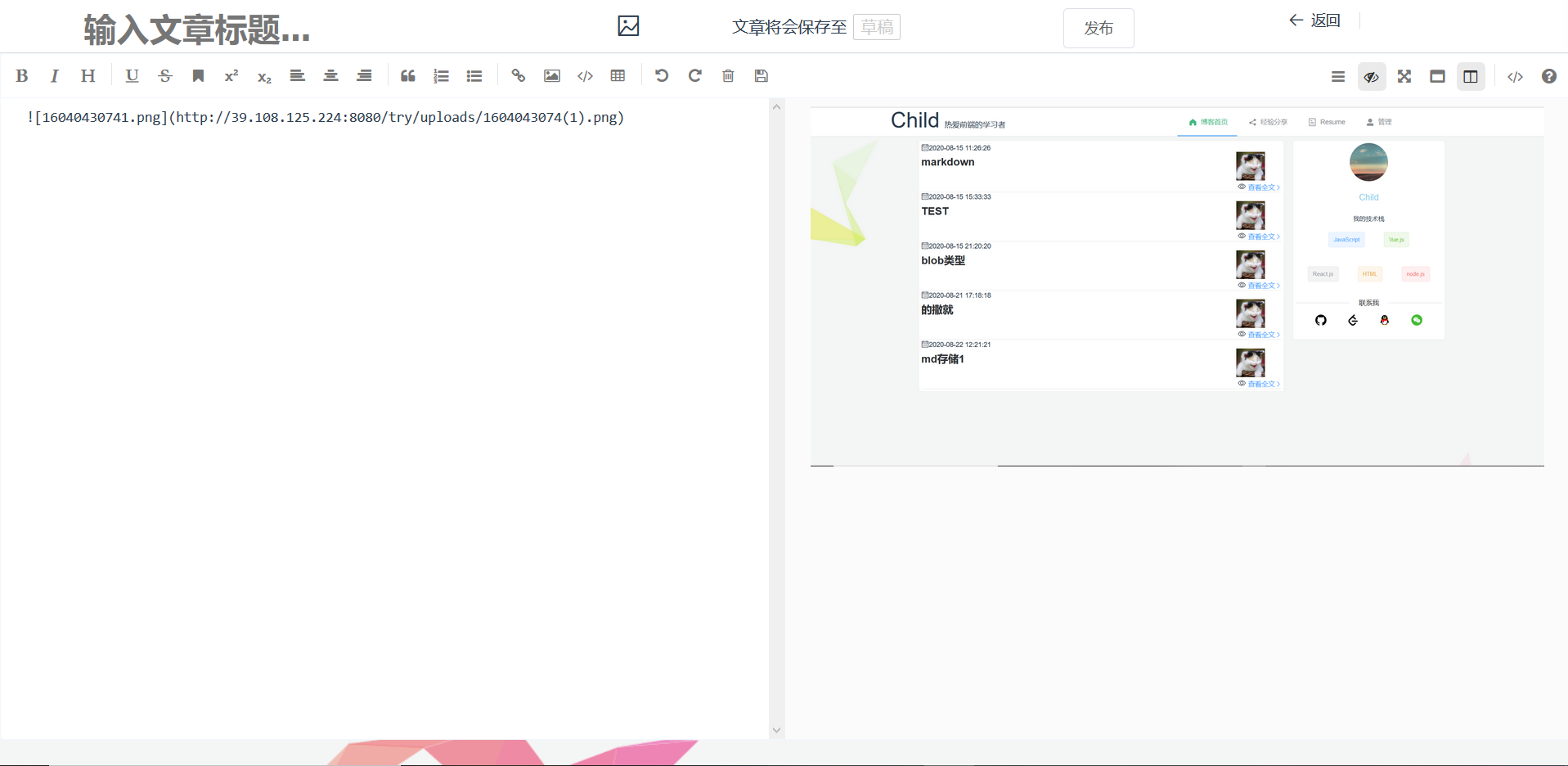Toggle bold formatting in the editor toolbar
This screenshot has height=766, width=1568.
22,76
